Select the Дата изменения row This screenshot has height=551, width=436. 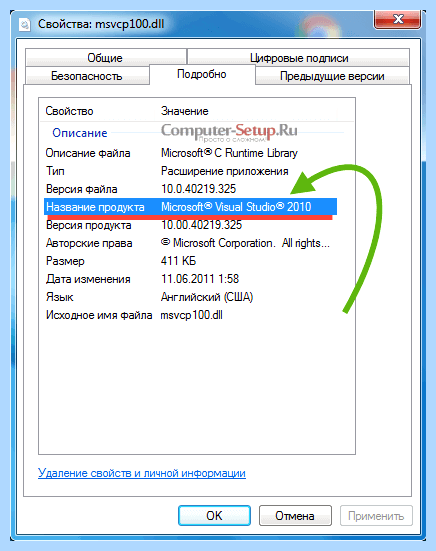click(x=190, y=279)
